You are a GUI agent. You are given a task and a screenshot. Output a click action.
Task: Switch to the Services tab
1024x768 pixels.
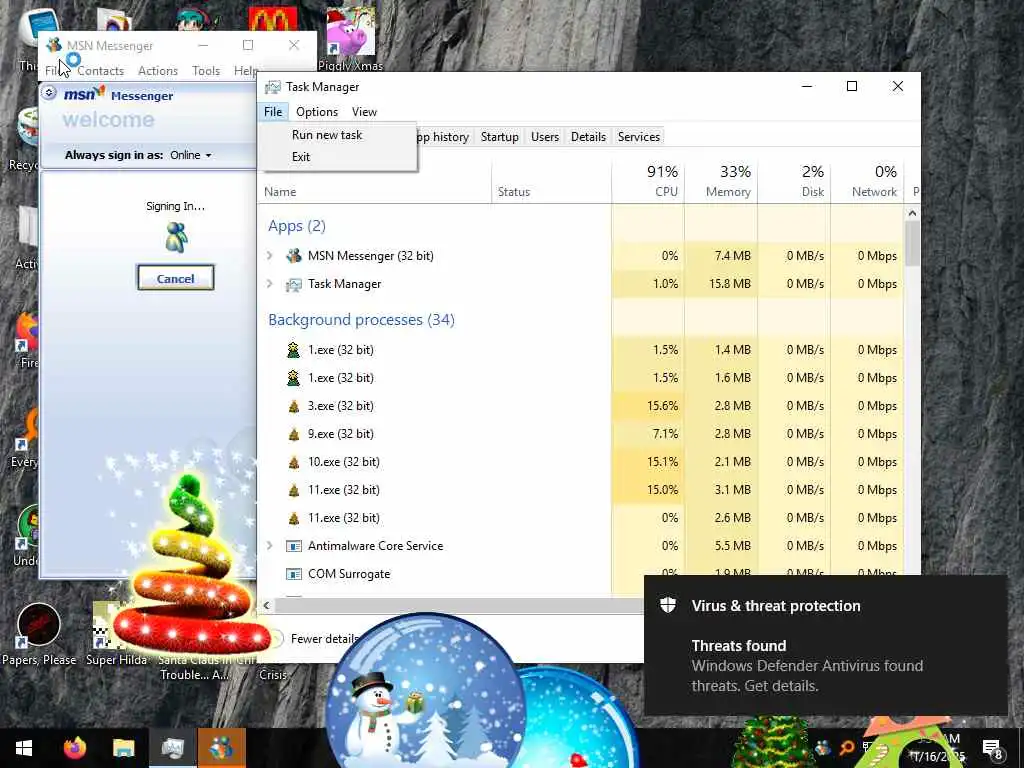pyautogui.click(x=639, y=136)
